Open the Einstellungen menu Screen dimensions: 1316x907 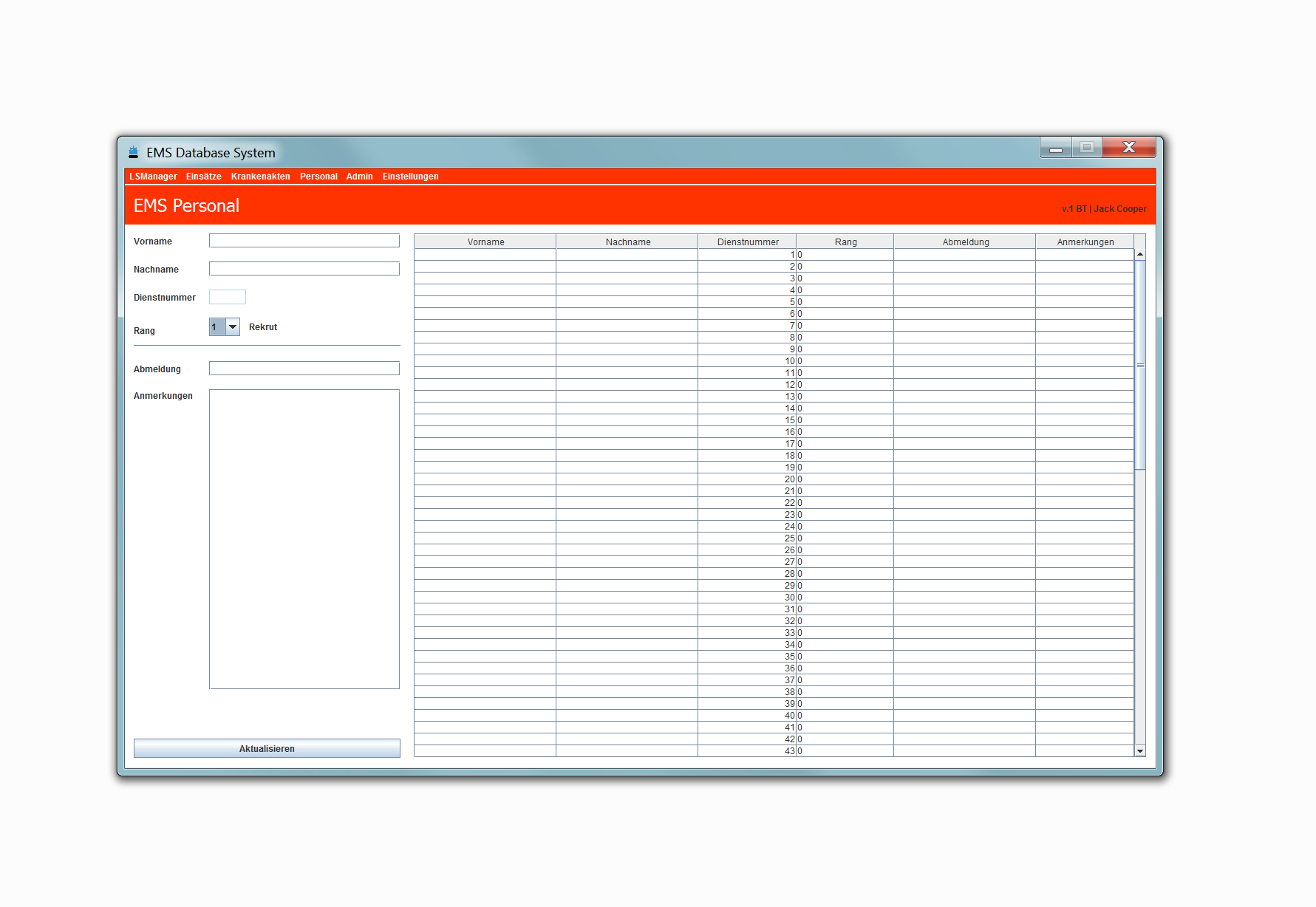pyautogui.click(x=410, y=177)
